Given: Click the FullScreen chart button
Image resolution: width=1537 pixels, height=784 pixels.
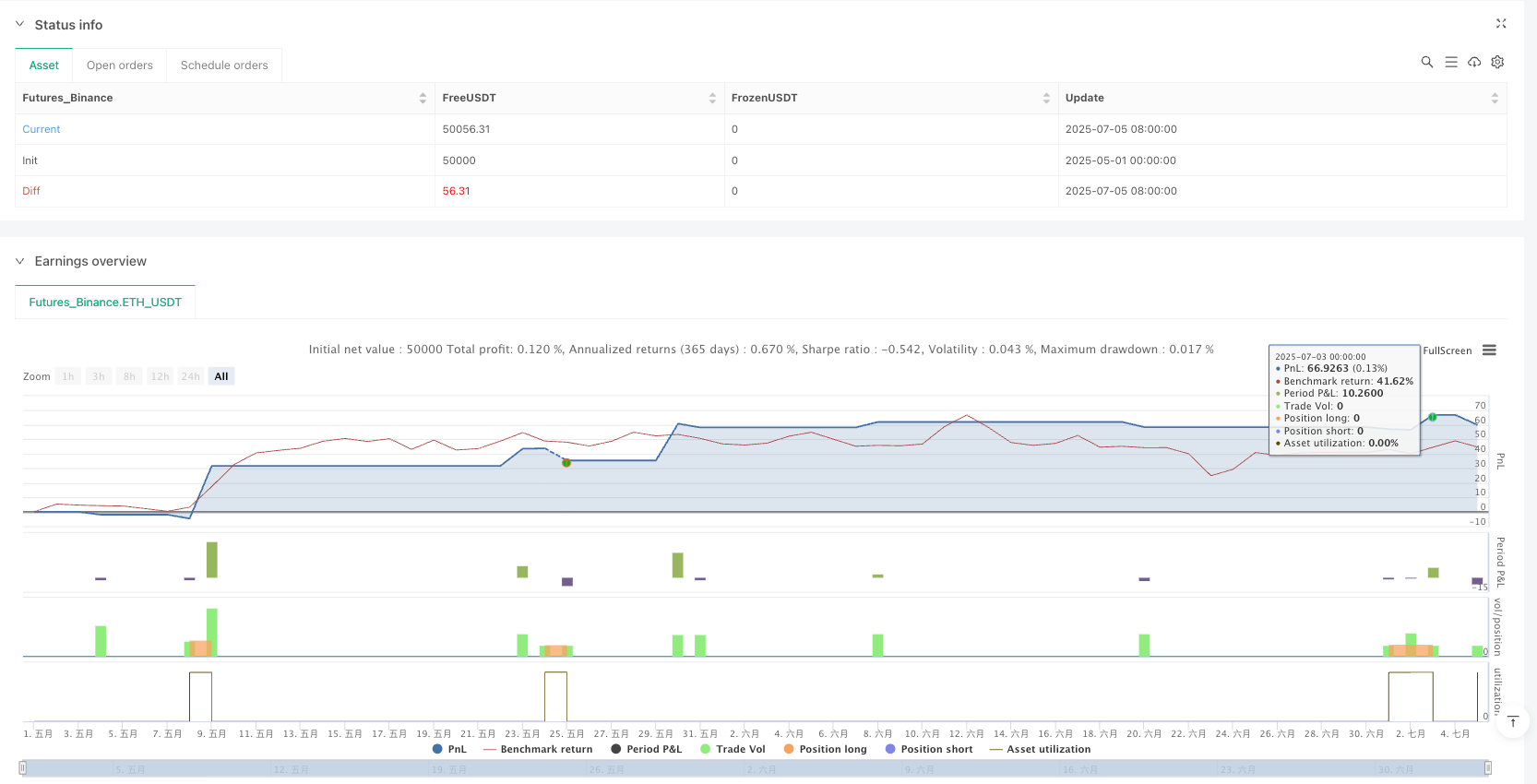Looking at the screenshot, I should (x=1447, y=350).
